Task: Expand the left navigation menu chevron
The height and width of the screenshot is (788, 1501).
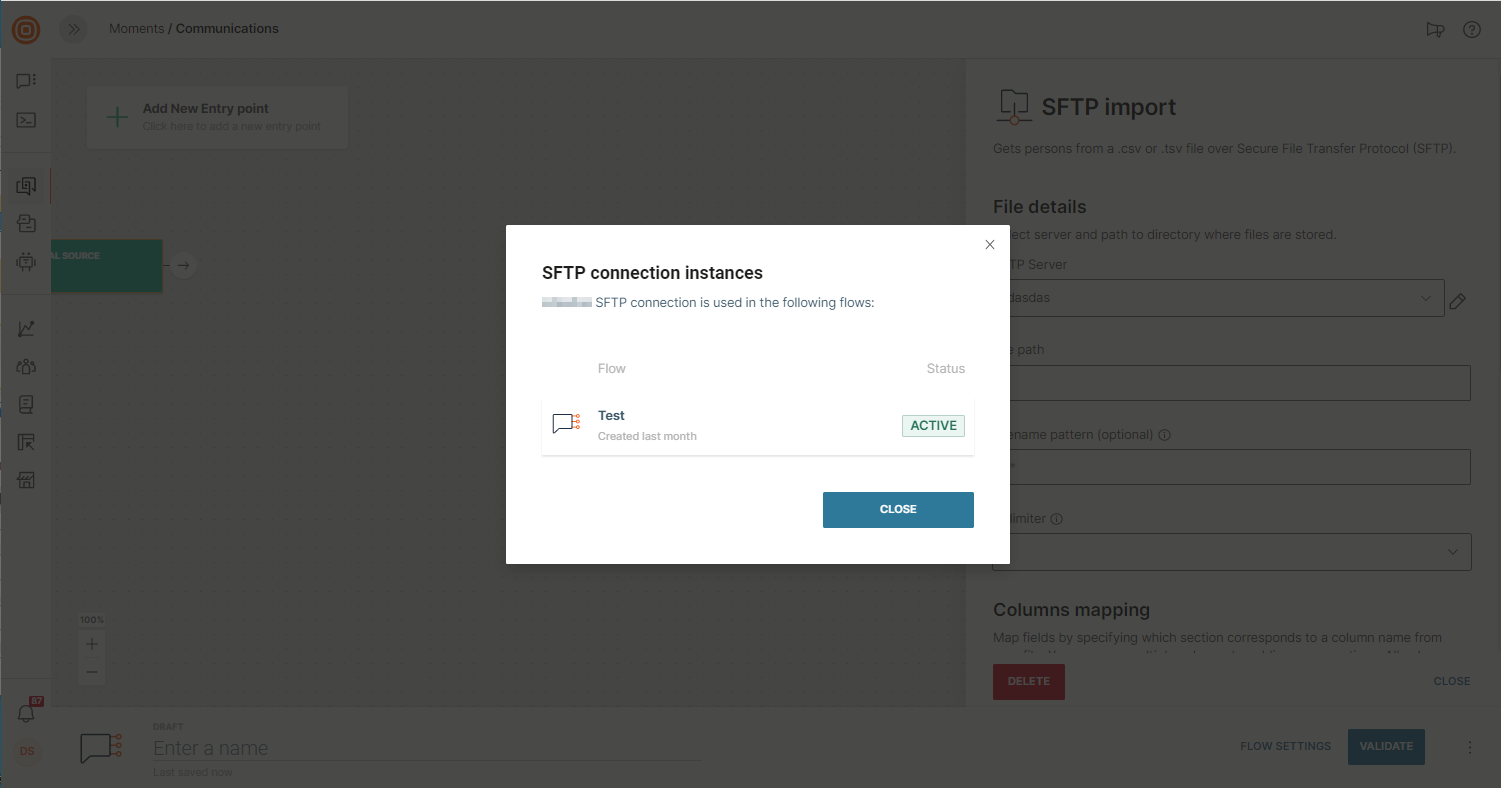Action: pyautogui.click(x=73, y=29)
